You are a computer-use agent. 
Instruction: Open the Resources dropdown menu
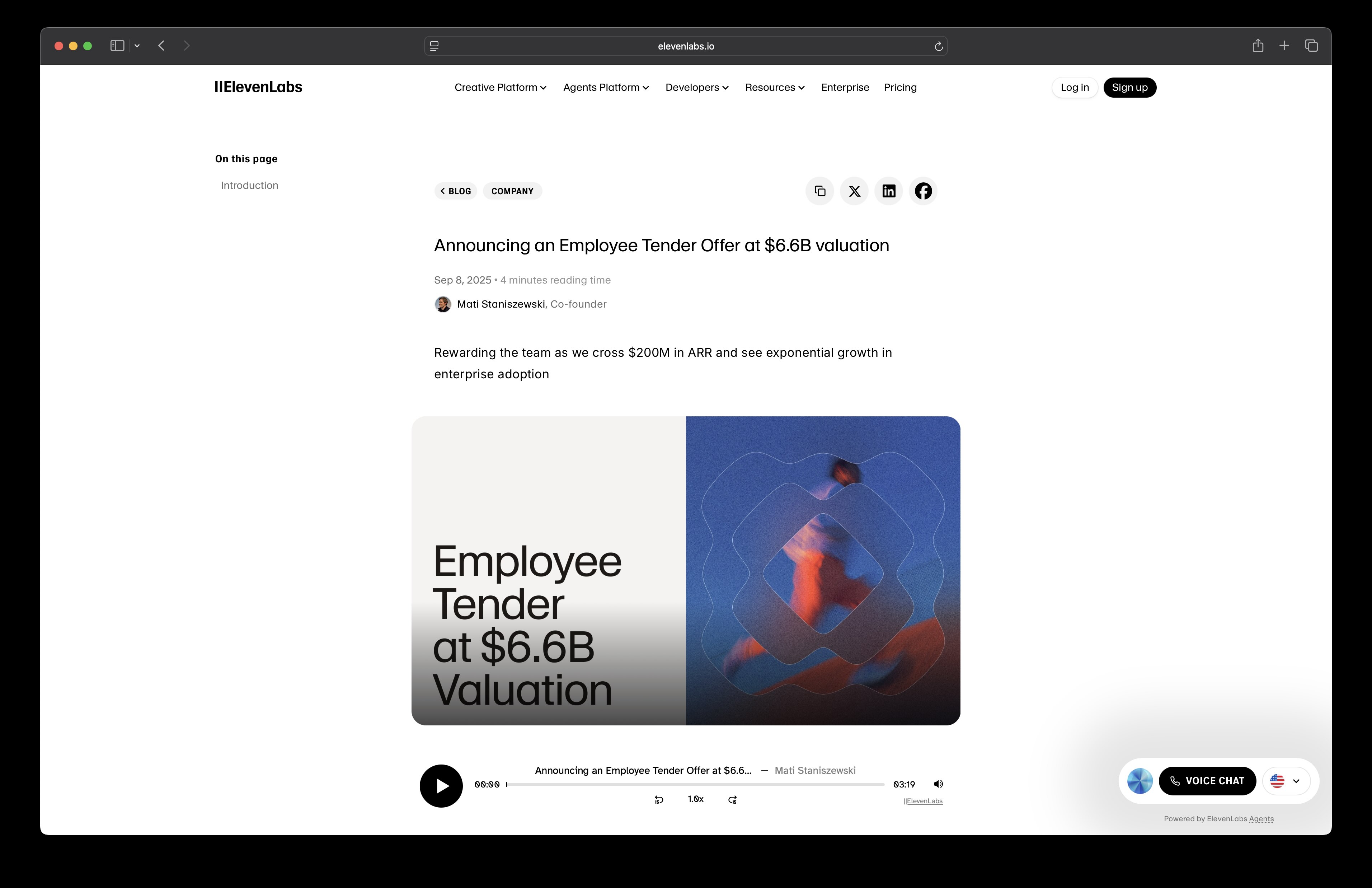click(774, 87)
